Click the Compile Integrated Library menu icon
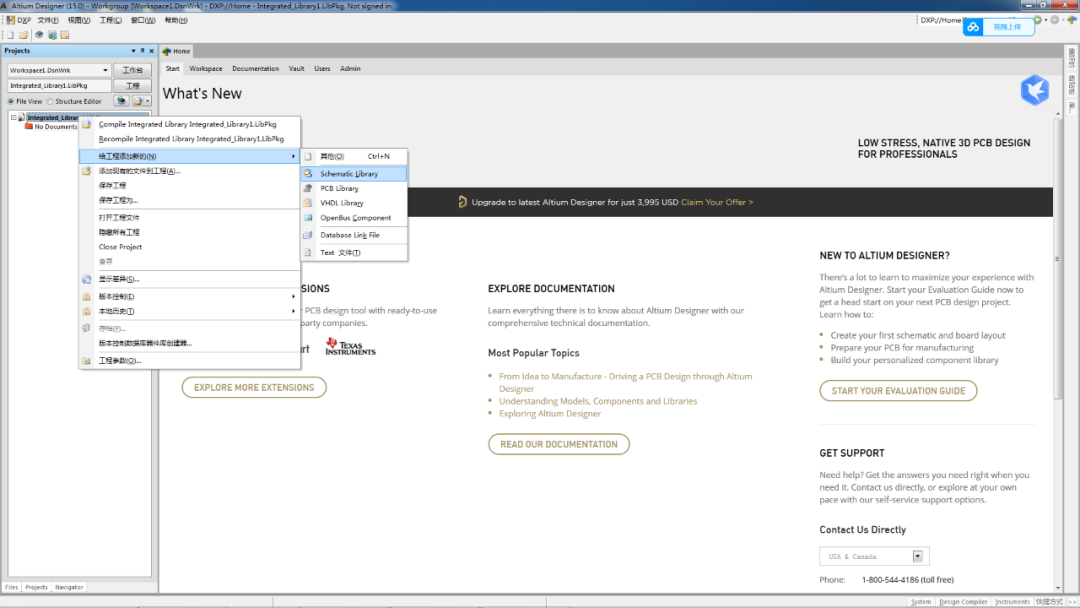The image size is (1080, 608). (x=86, y=125)
